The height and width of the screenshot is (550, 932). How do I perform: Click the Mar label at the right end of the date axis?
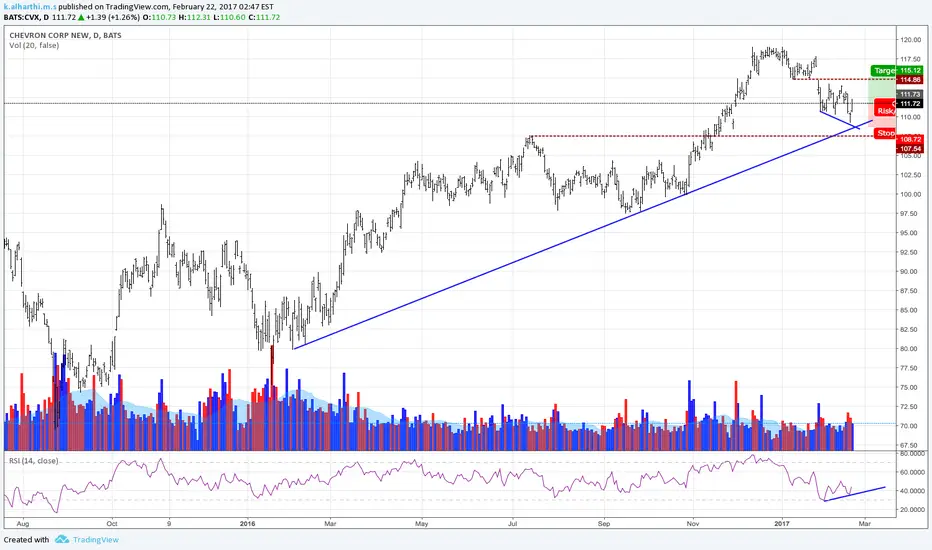coord(865,524)
